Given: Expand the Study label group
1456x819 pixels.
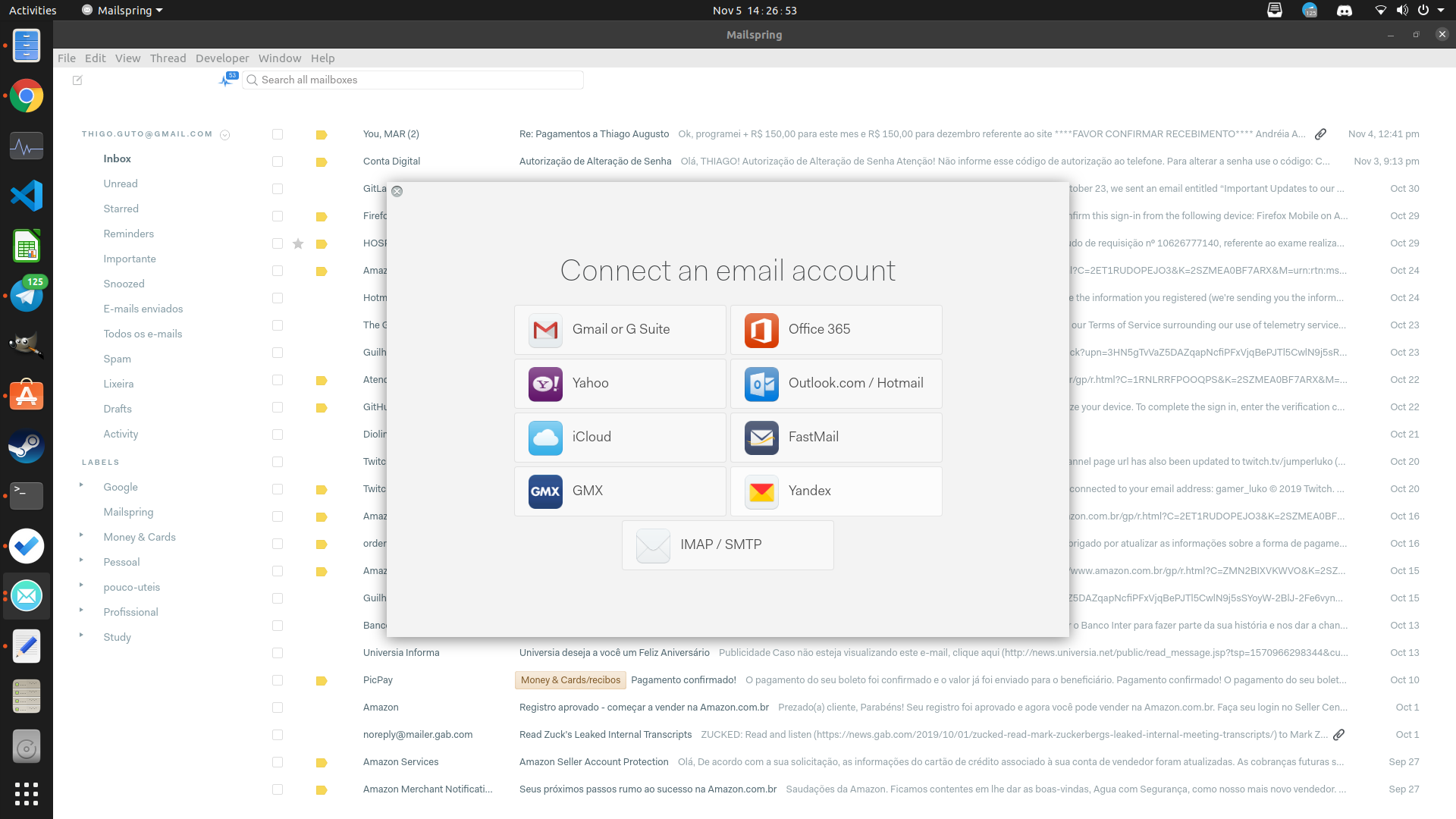Looking at the screenshot, I should (82, 637).
